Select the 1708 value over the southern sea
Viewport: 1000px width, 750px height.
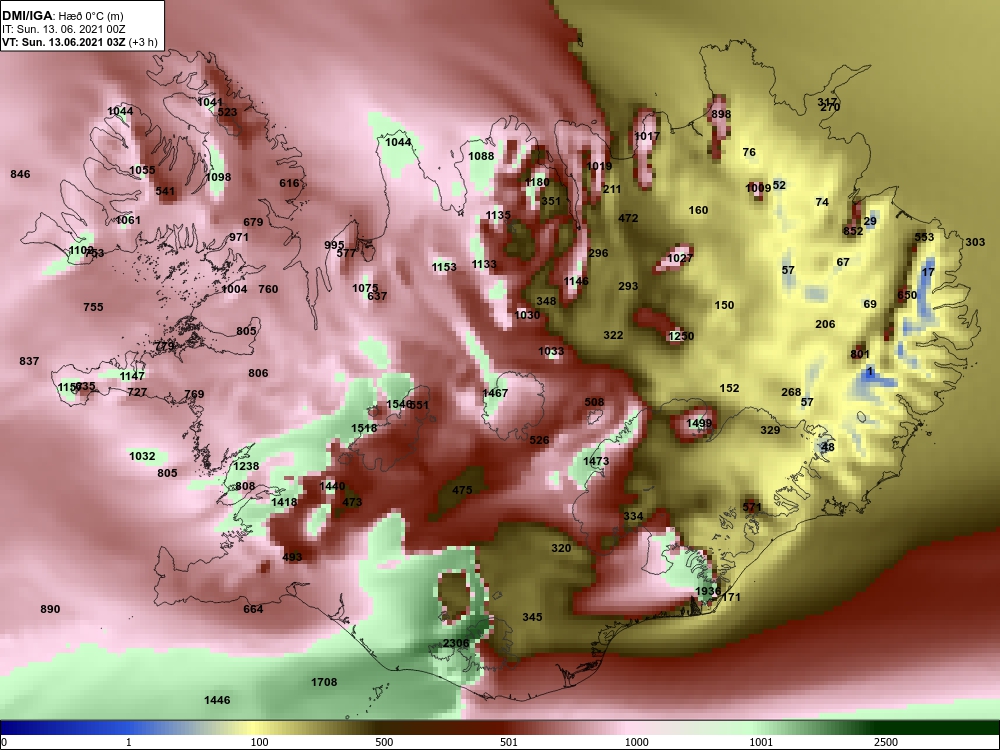(324, 682)
